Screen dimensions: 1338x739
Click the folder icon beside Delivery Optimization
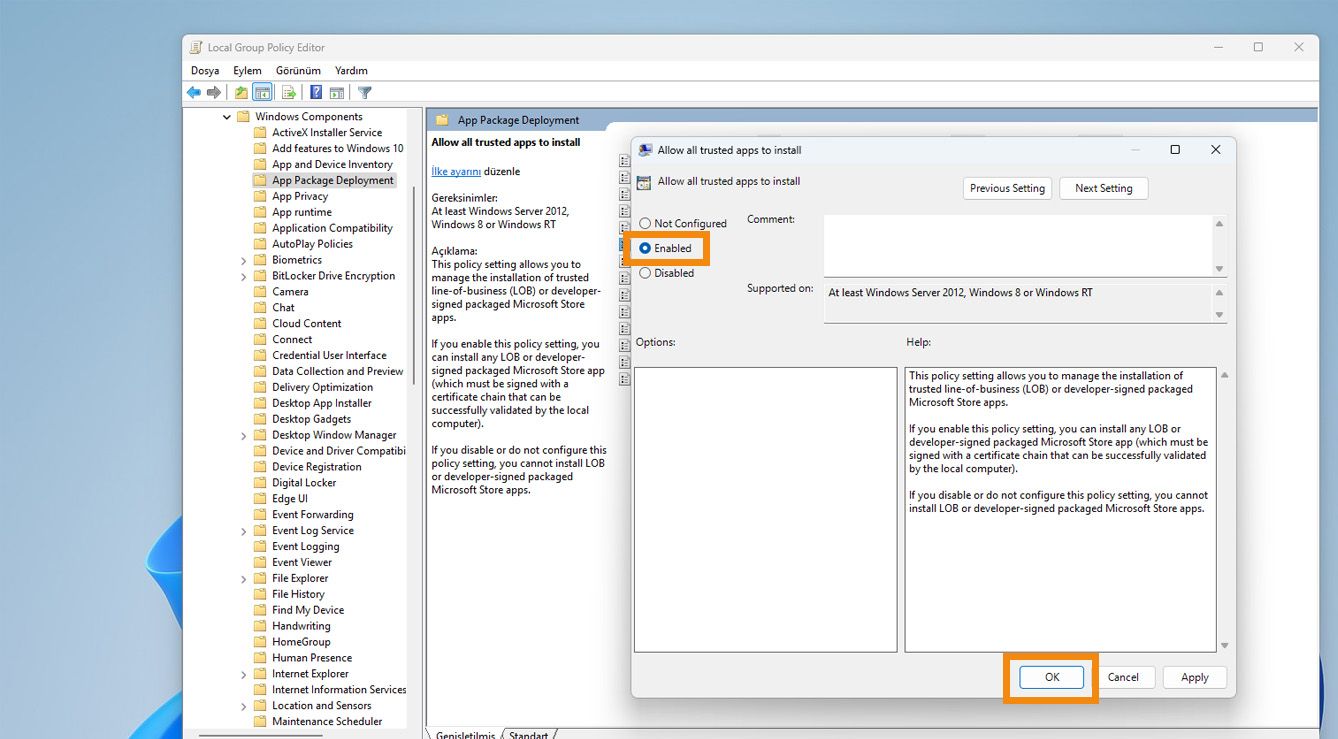coord(260,388)
